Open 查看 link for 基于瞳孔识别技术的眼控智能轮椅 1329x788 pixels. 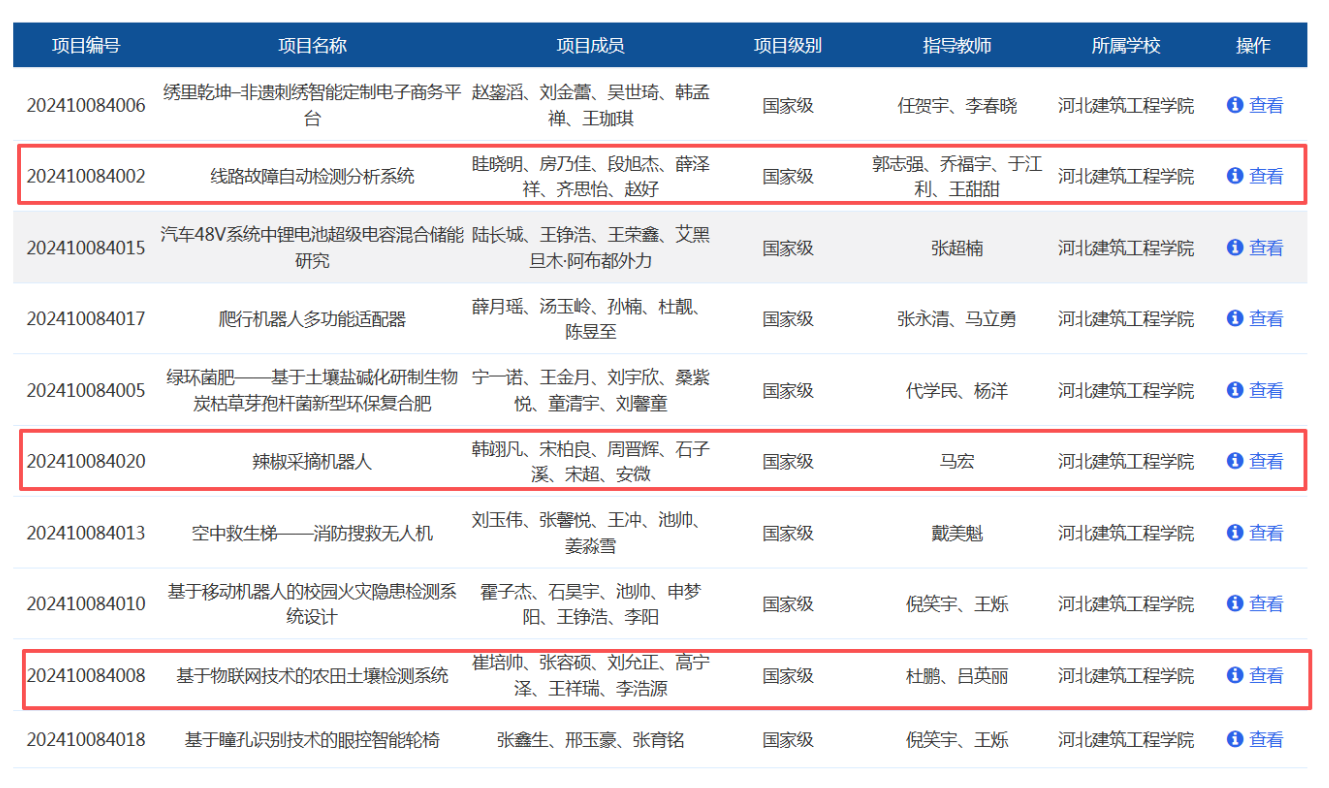(1266, 740)
